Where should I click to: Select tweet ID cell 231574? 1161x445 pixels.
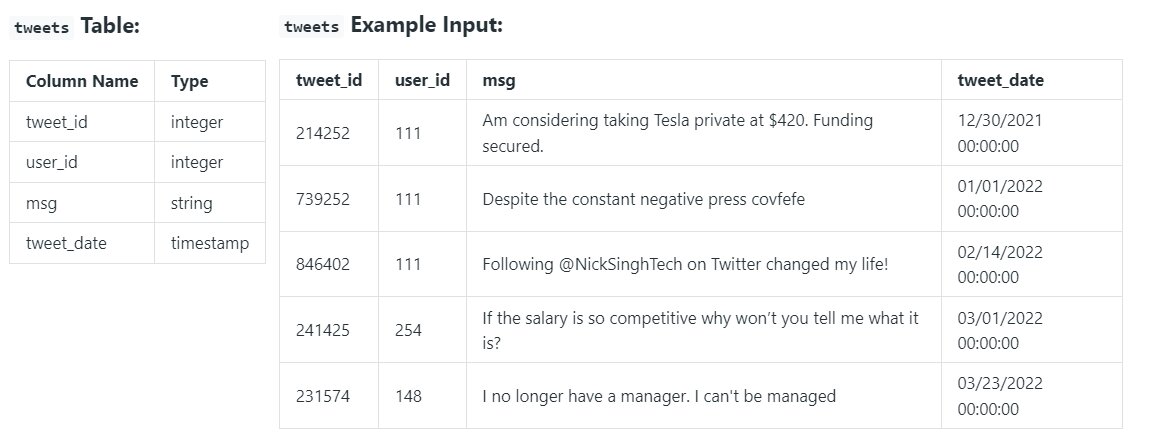tap(323, 396)
